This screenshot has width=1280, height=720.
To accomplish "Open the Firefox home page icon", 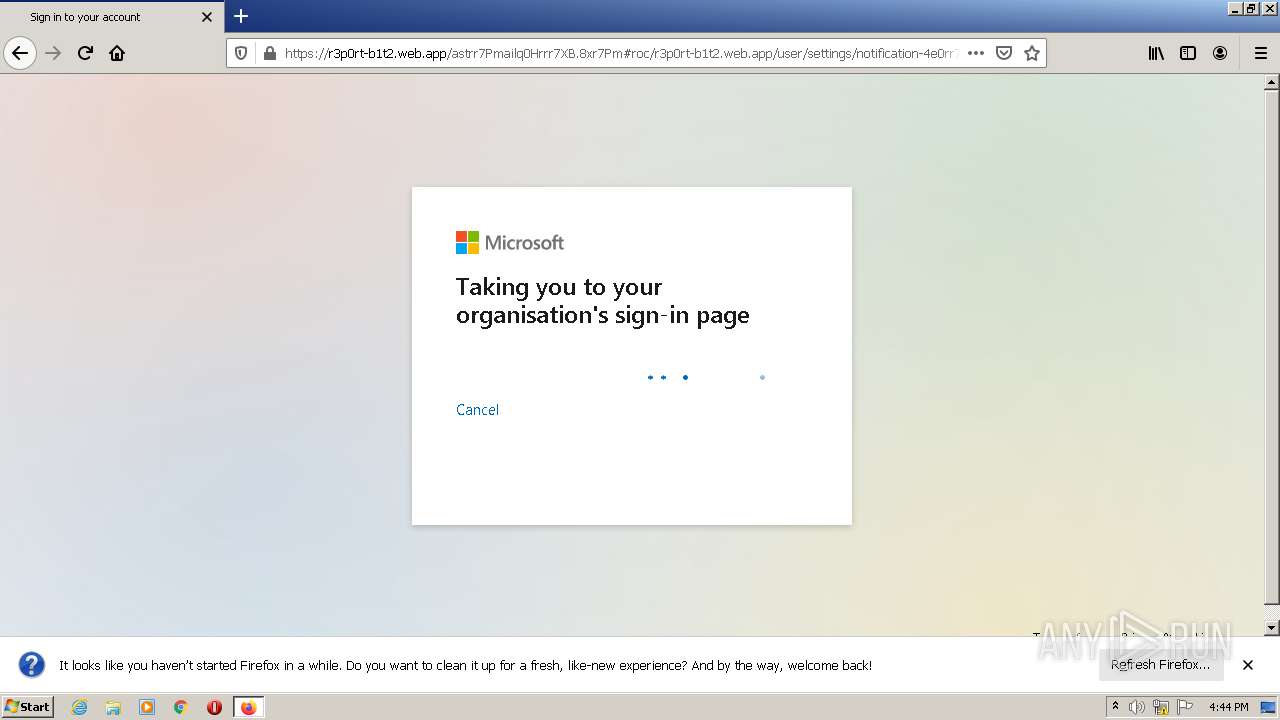I will pos(117,53).
